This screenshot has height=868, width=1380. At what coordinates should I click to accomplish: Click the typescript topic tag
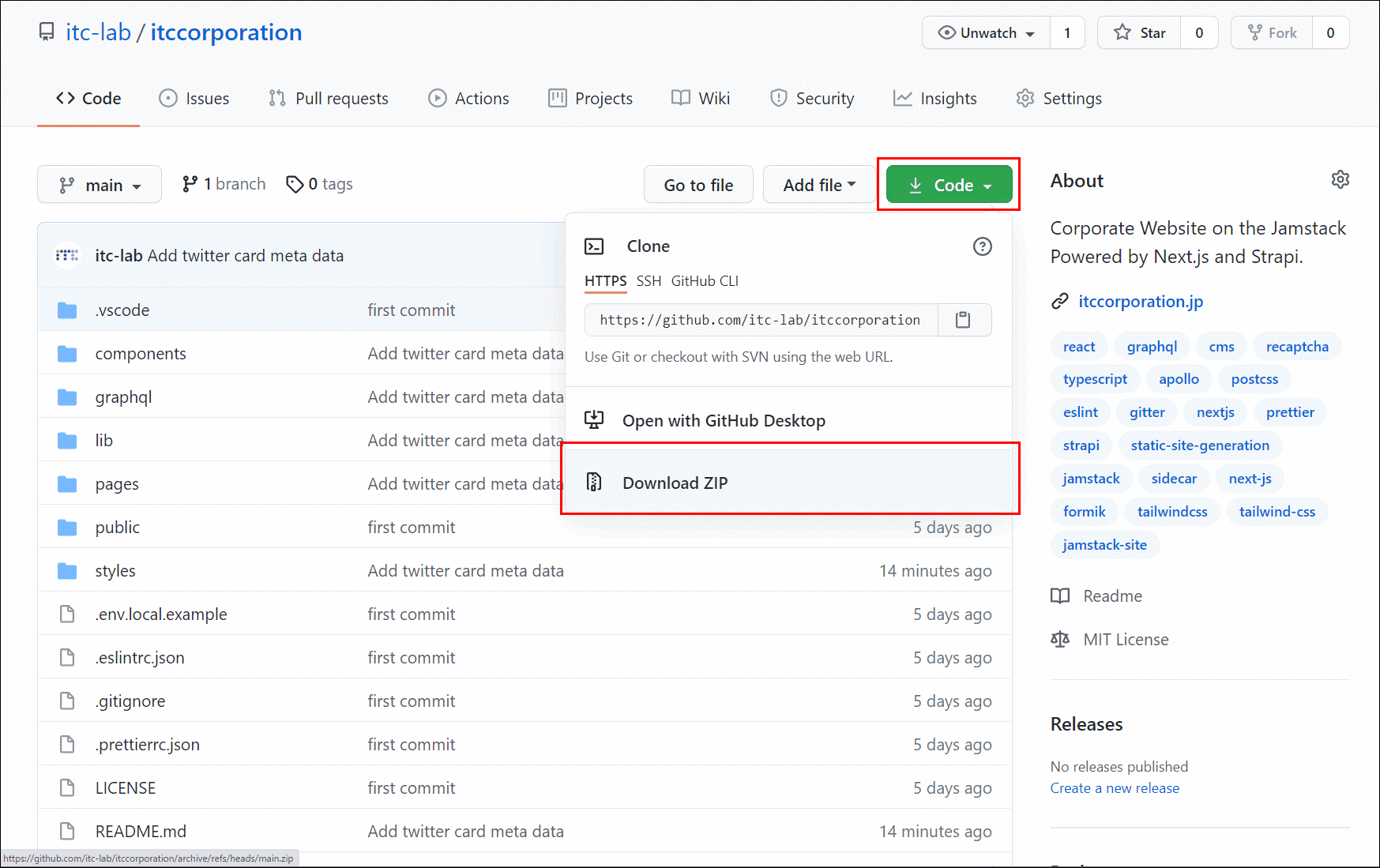point(1095,379)
